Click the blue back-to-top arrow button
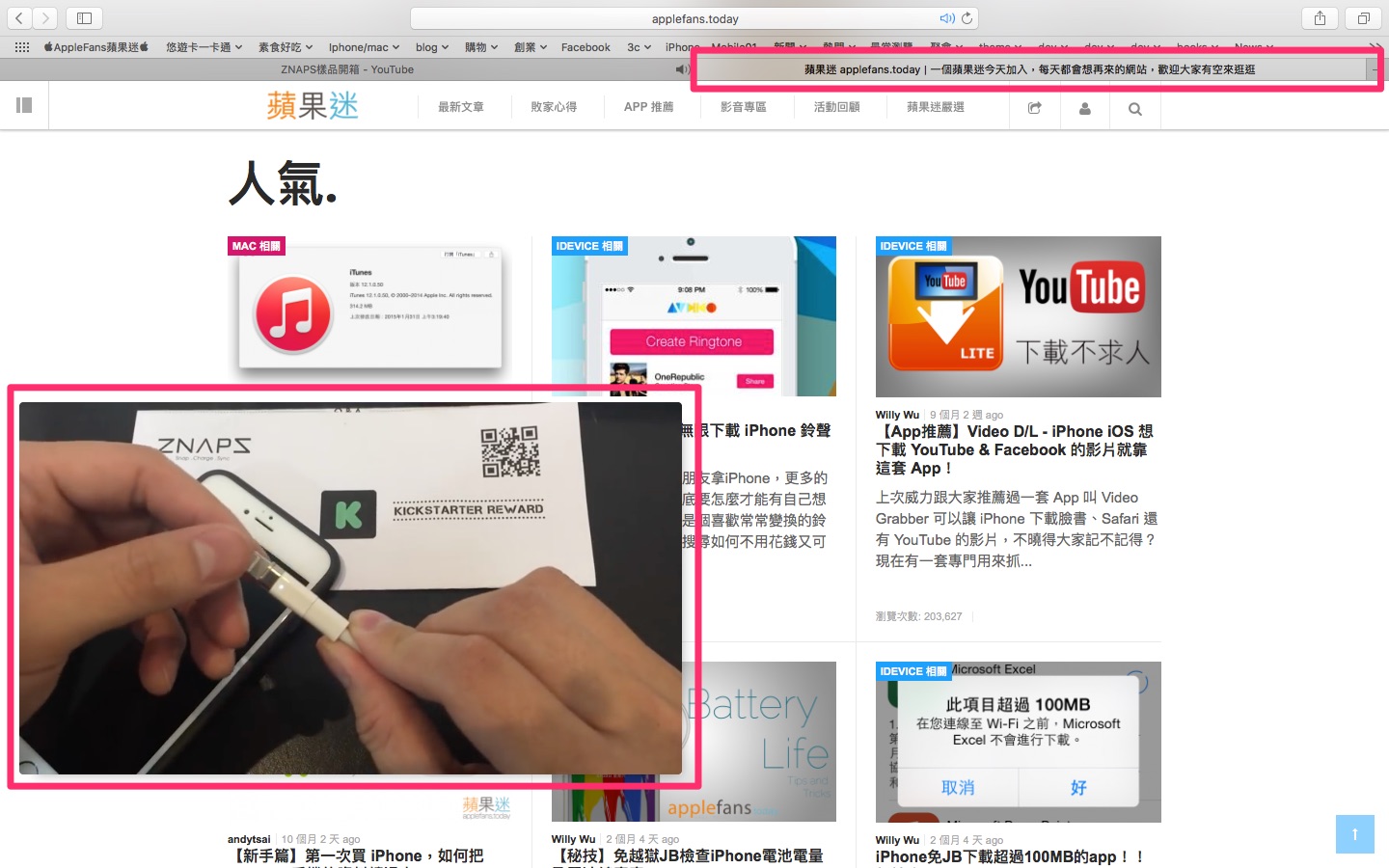Screen dimensions: 1389x868 tap(1354, 834)
